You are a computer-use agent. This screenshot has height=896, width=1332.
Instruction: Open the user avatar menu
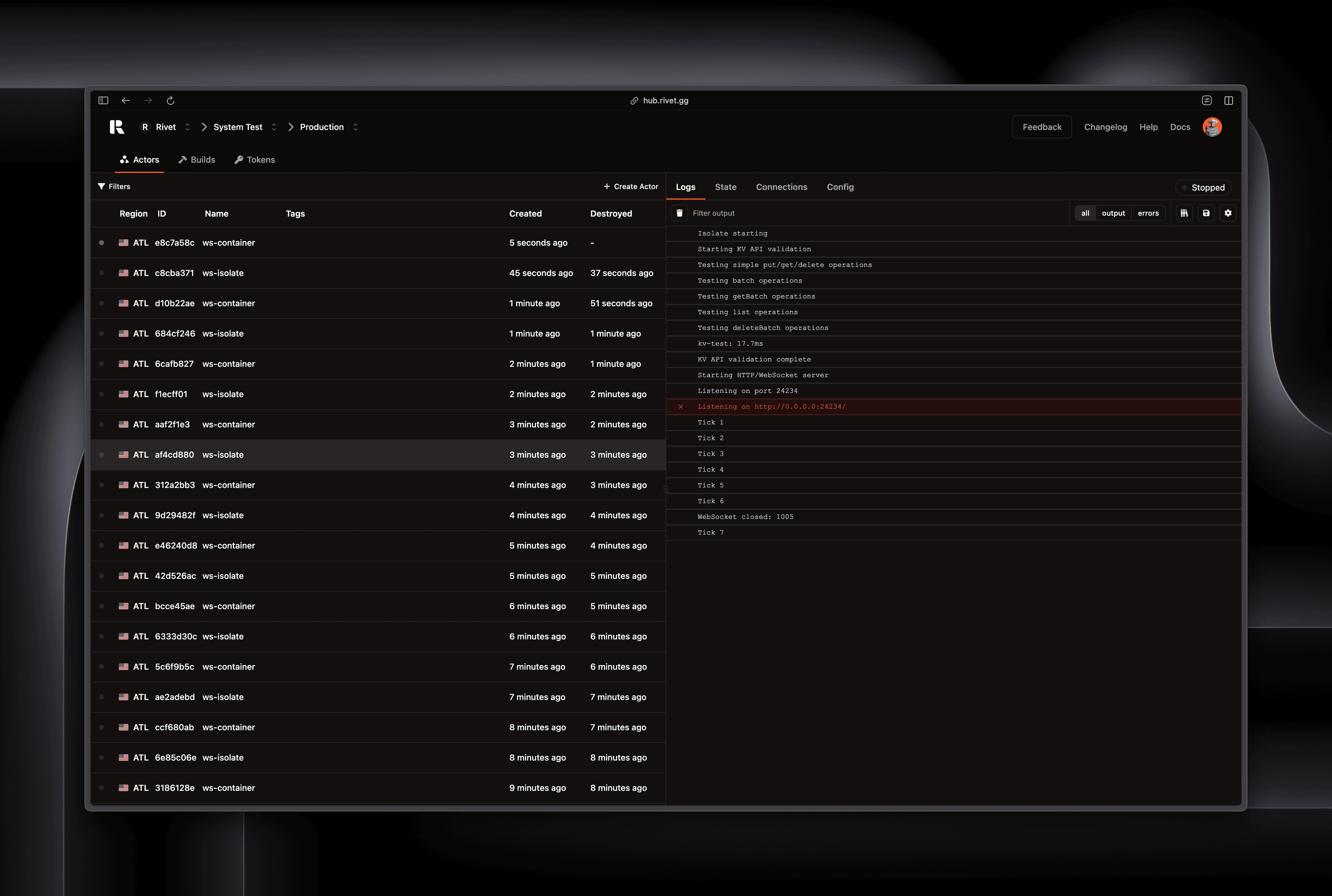(1212, 127)
